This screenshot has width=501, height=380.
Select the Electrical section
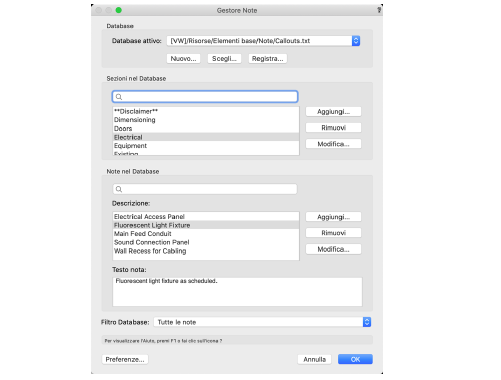click(206, 137)
